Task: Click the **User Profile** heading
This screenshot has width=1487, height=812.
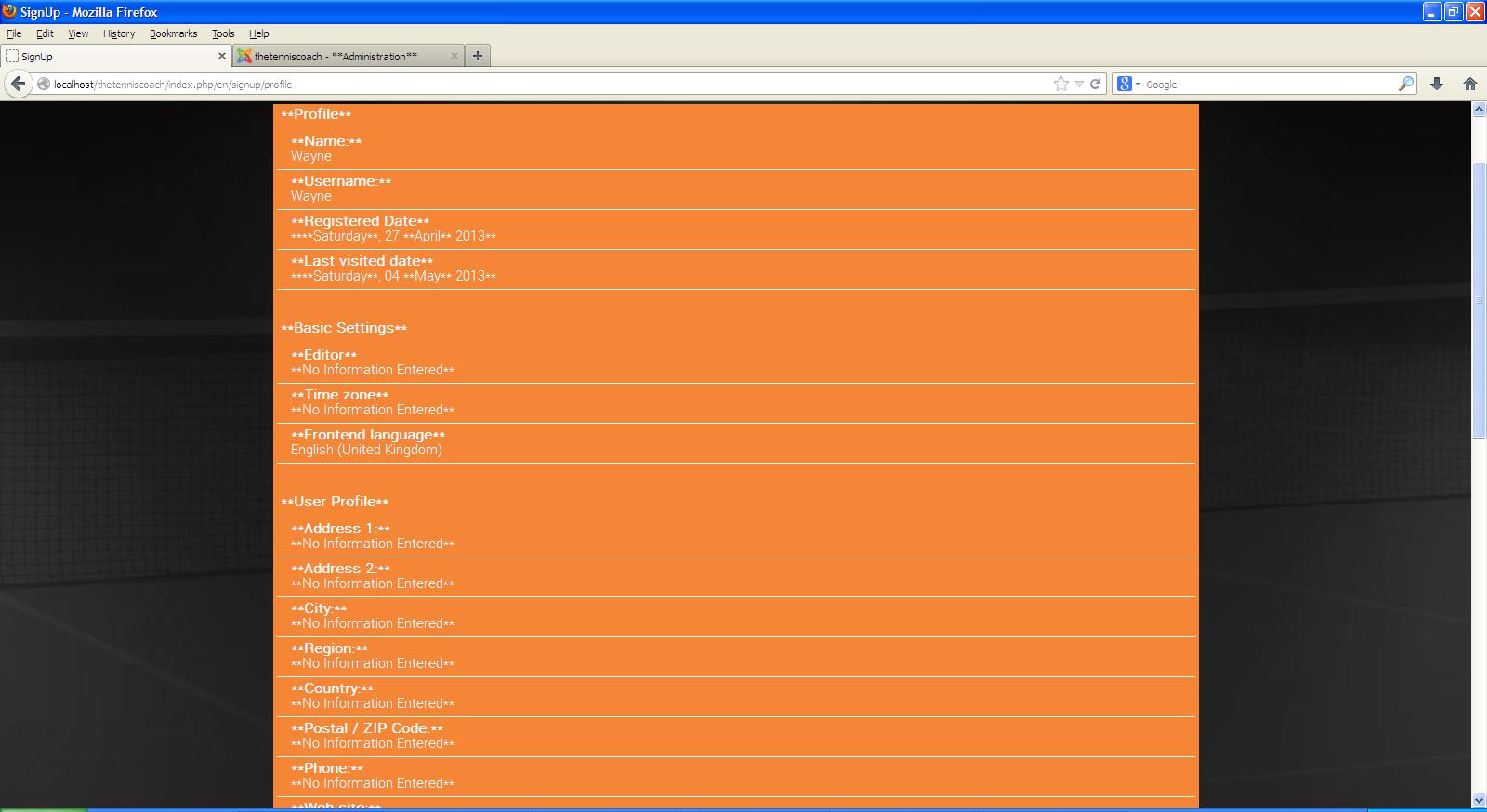Action: [x=335, y=502]
